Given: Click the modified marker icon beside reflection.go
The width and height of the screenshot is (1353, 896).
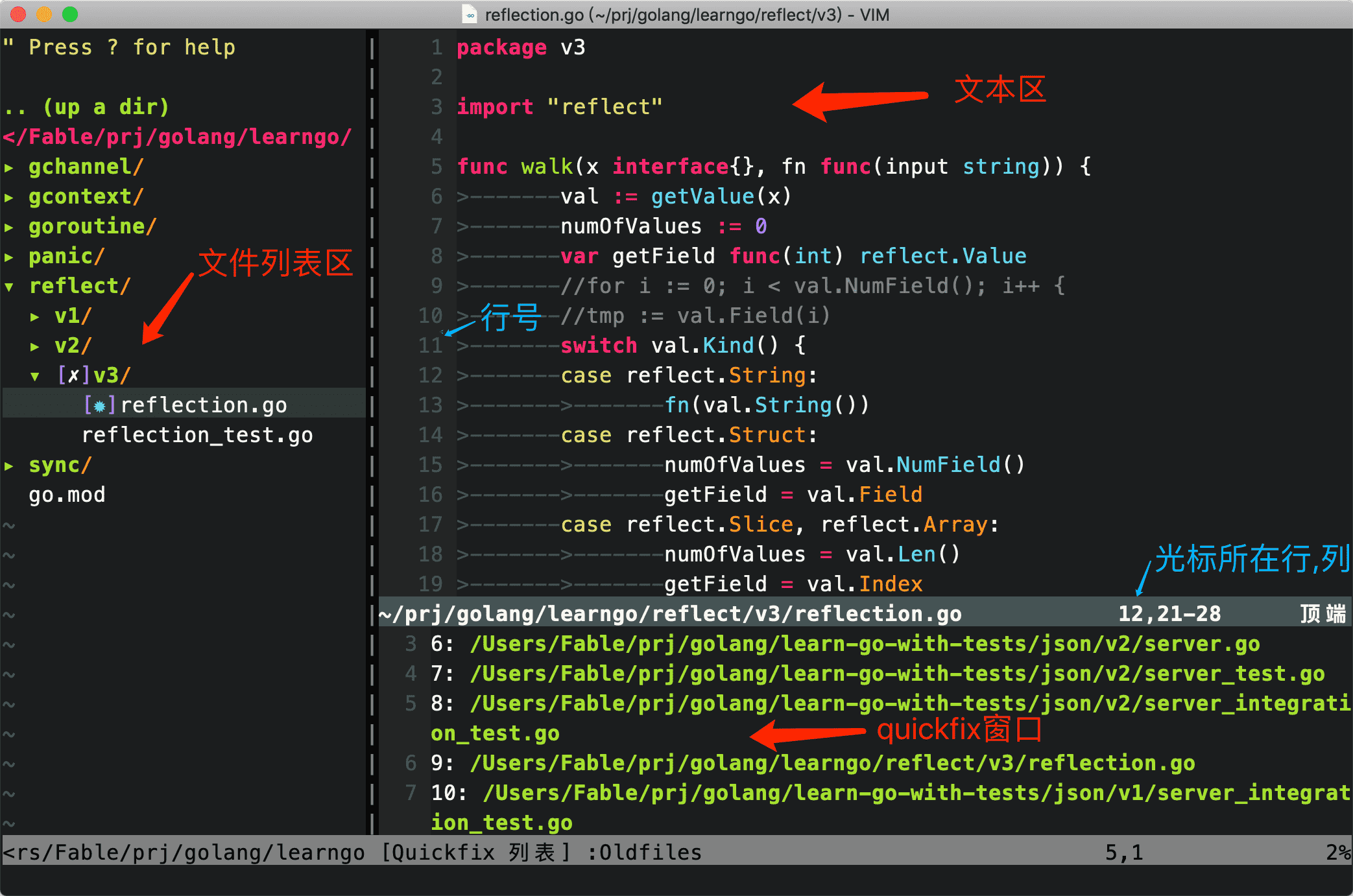Looking at the screenshot, I should 100,406.
